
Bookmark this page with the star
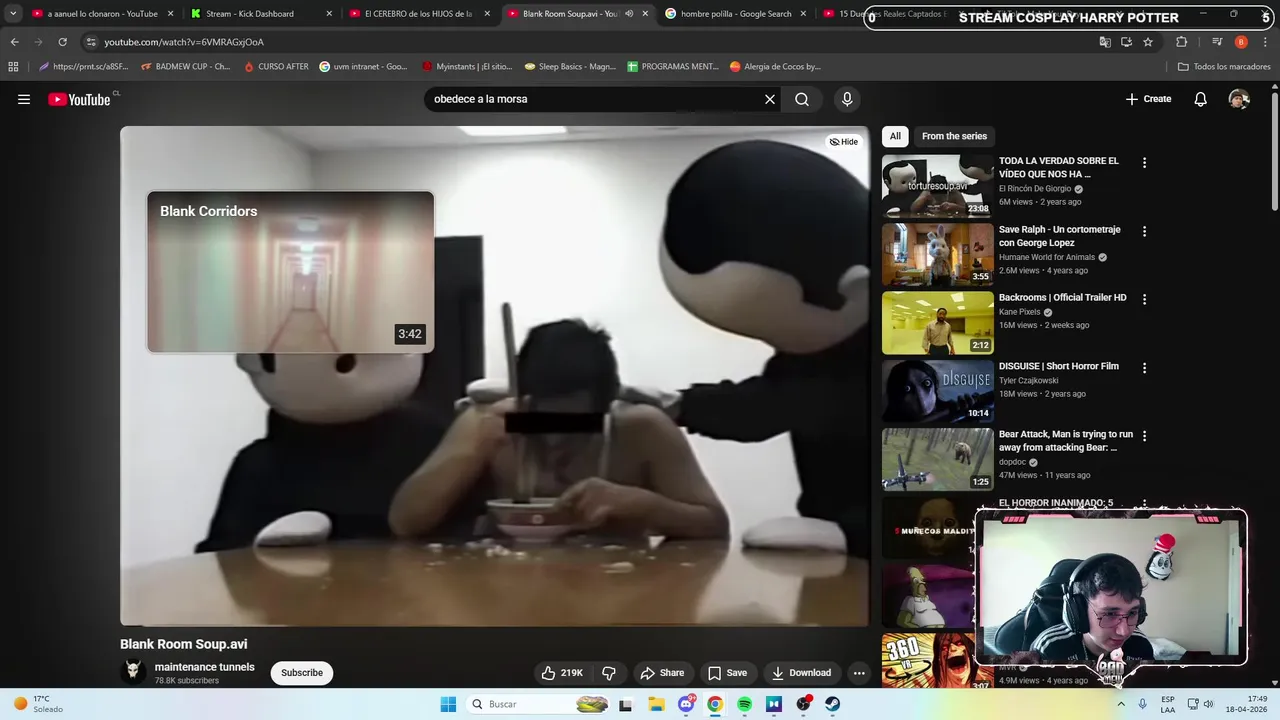coord(1148,42)
